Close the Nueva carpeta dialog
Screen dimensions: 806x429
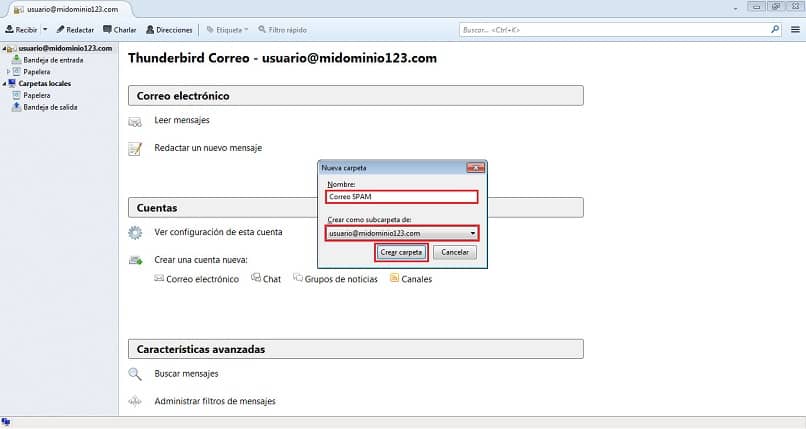(475, 168)
